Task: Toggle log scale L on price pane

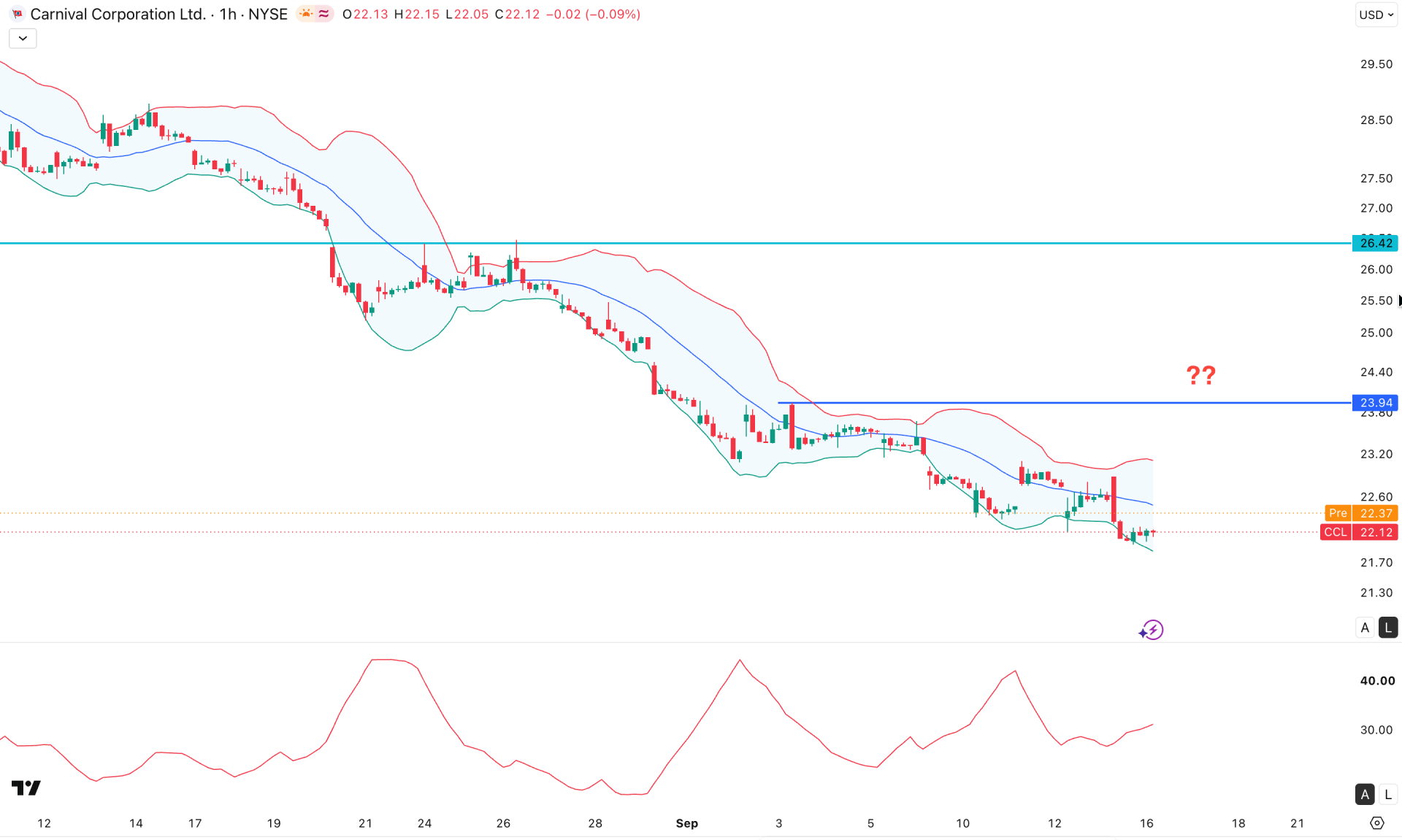Action: [1388, 628]
